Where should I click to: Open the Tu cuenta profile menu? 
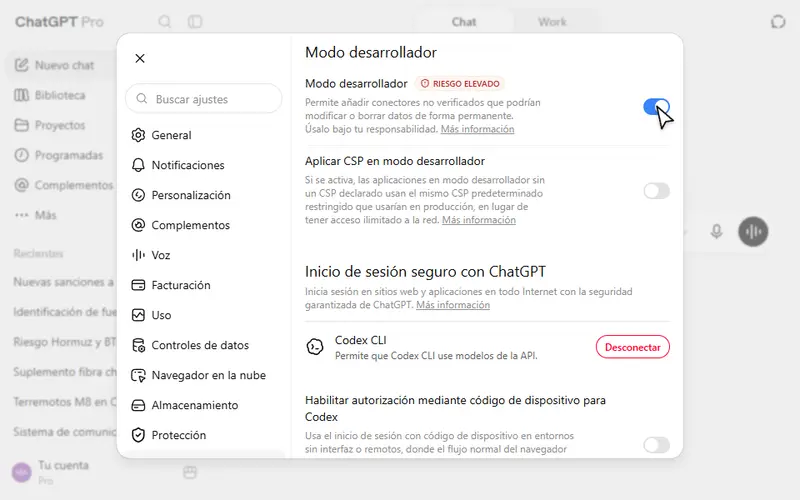pos(51,472)
